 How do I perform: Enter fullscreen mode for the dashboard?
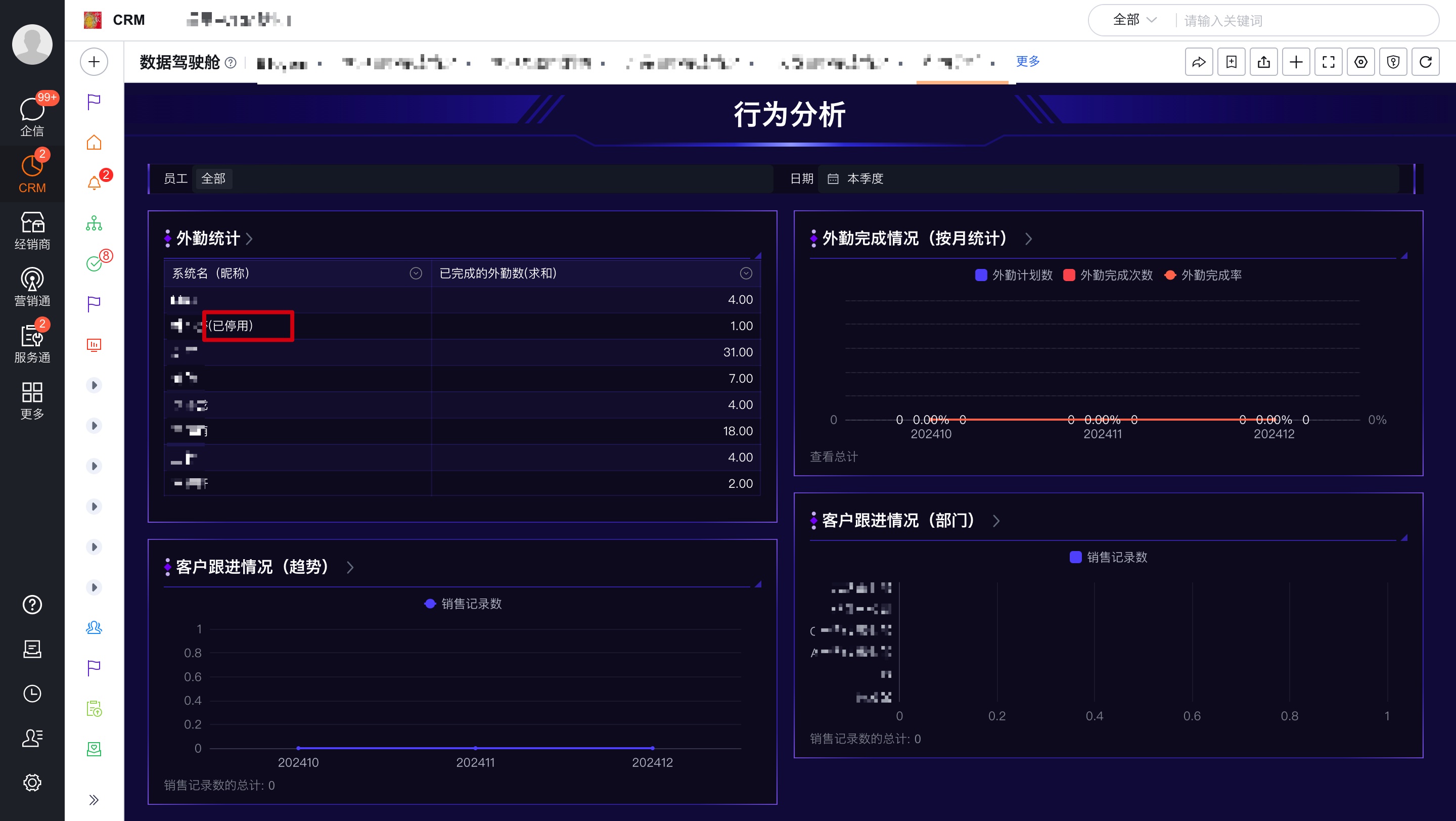pyautogui.click(x=1328, y=62)
